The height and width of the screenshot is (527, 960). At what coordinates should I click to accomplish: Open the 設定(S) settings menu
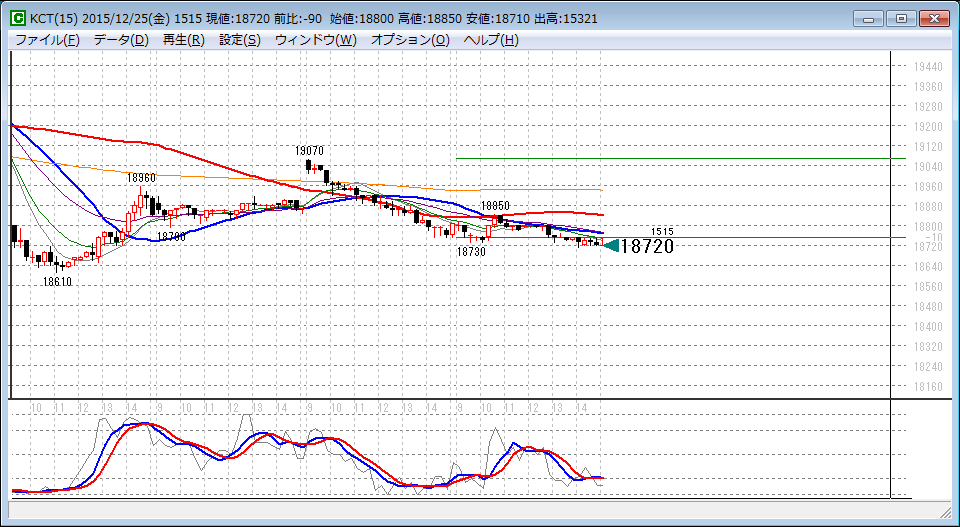239,40
